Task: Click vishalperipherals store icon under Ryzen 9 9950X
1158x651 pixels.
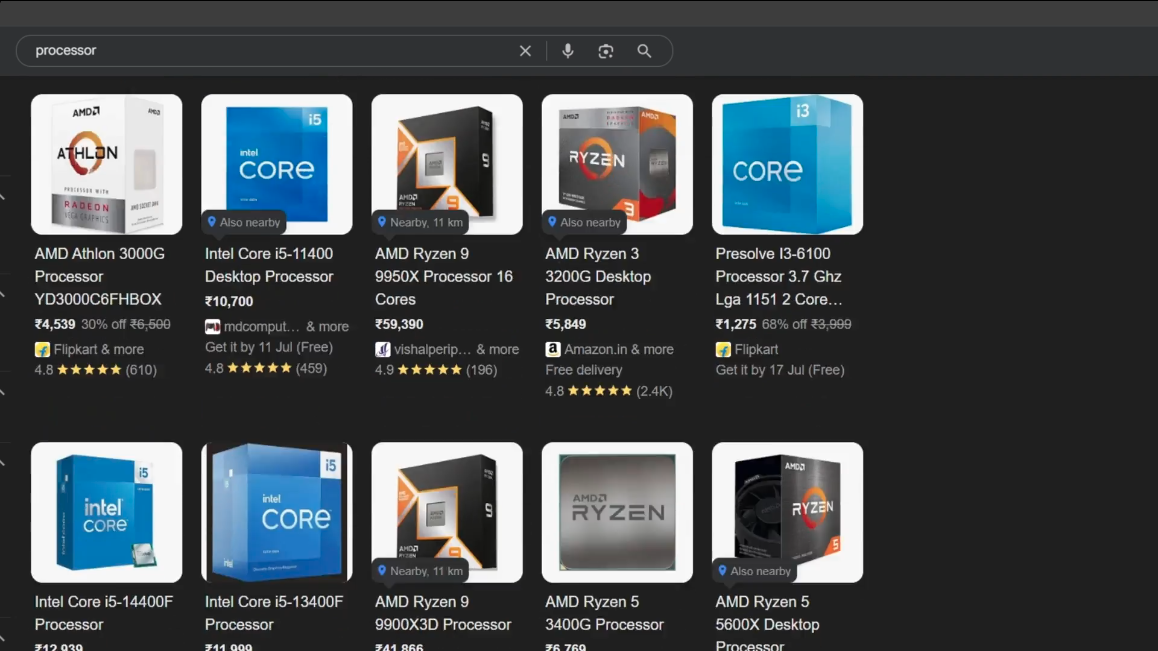Action: tap(383, 350)
